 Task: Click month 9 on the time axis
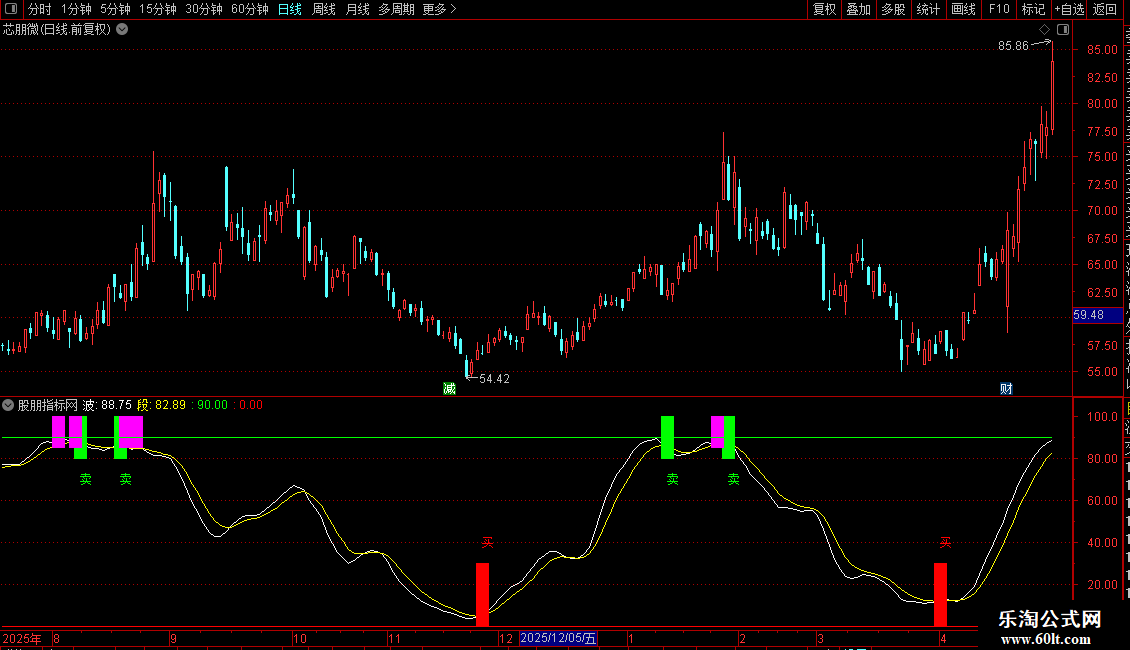pyautogui.click(x=174, y=638)
